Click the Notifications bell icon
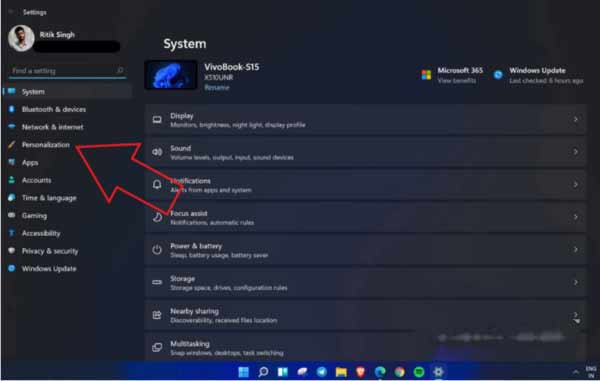The height and width of the screenshot is (381, 600). 157,185
